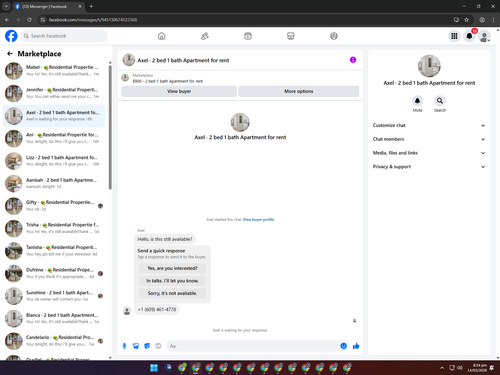Select the Messenger | Facebook browser tab
Image resolution: width=500 pixels, height=375 pixels.
[x=48, y=6]
